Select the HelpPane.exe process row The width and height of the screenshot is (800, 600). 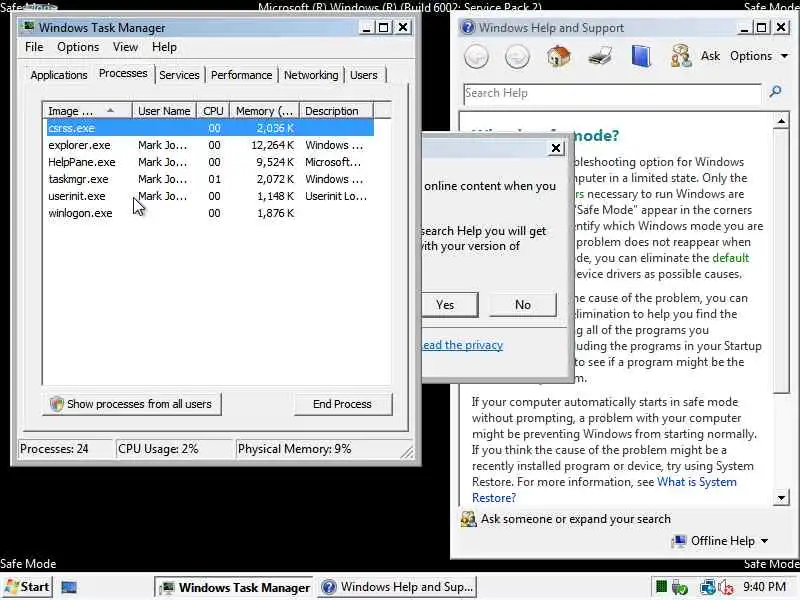pyautogui.click(x=210, y=162)
